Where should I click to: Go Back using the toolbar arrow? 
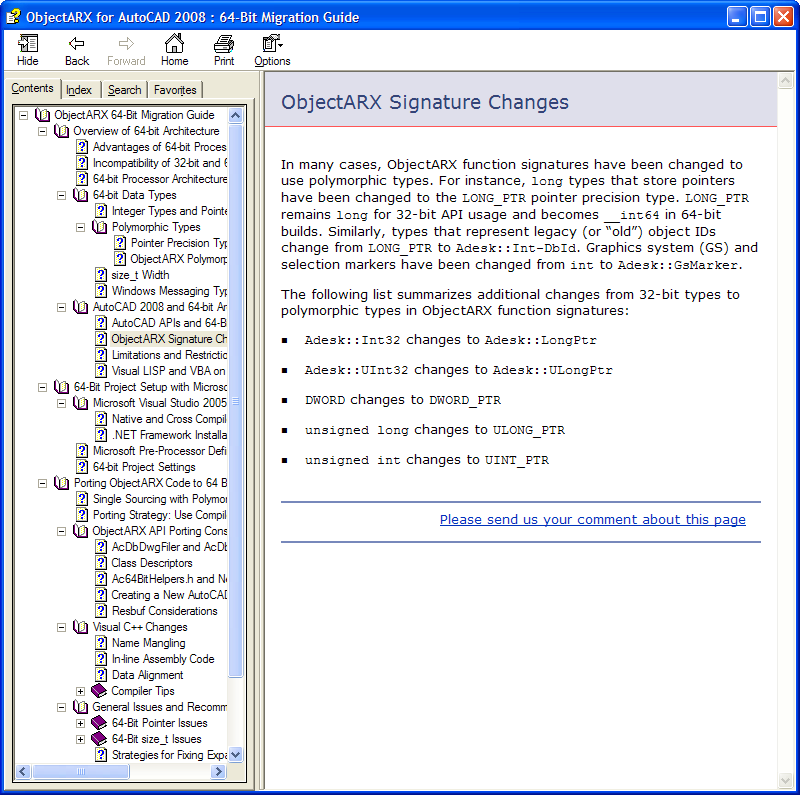pyautogui.click(x=77, y=44)
